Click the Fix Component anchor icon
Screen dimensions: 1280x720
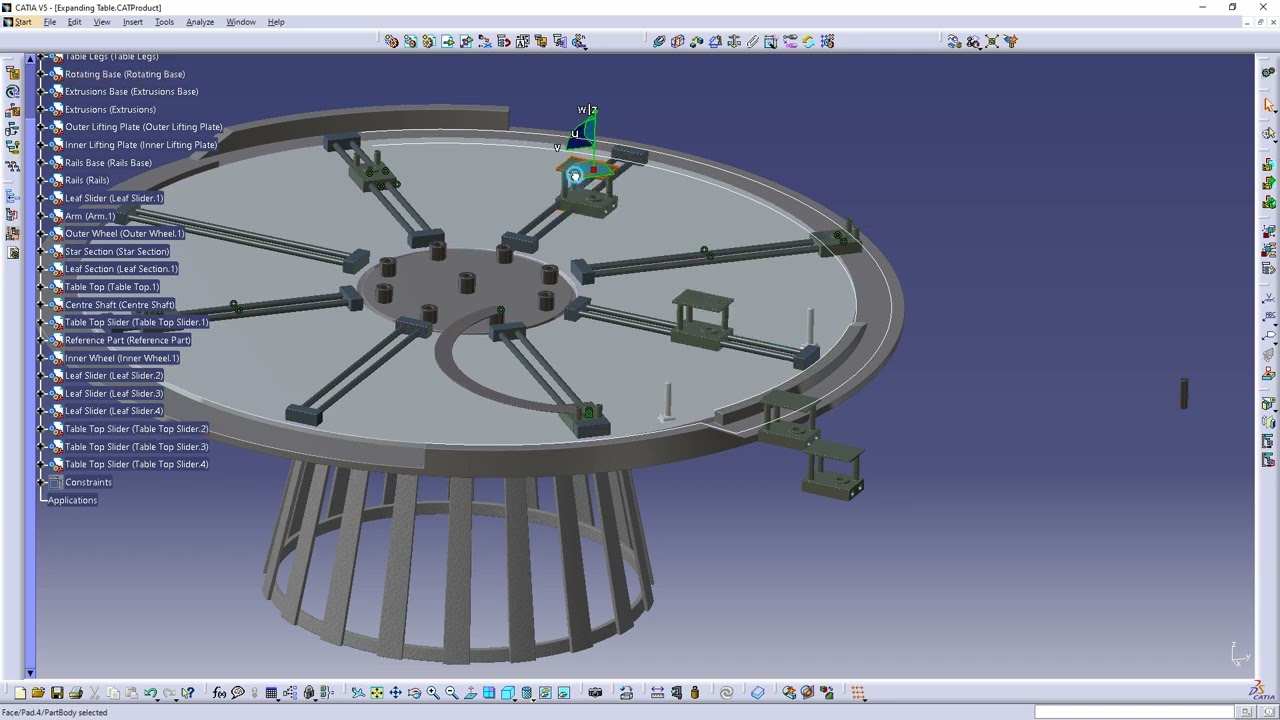[x=734, y=41]
